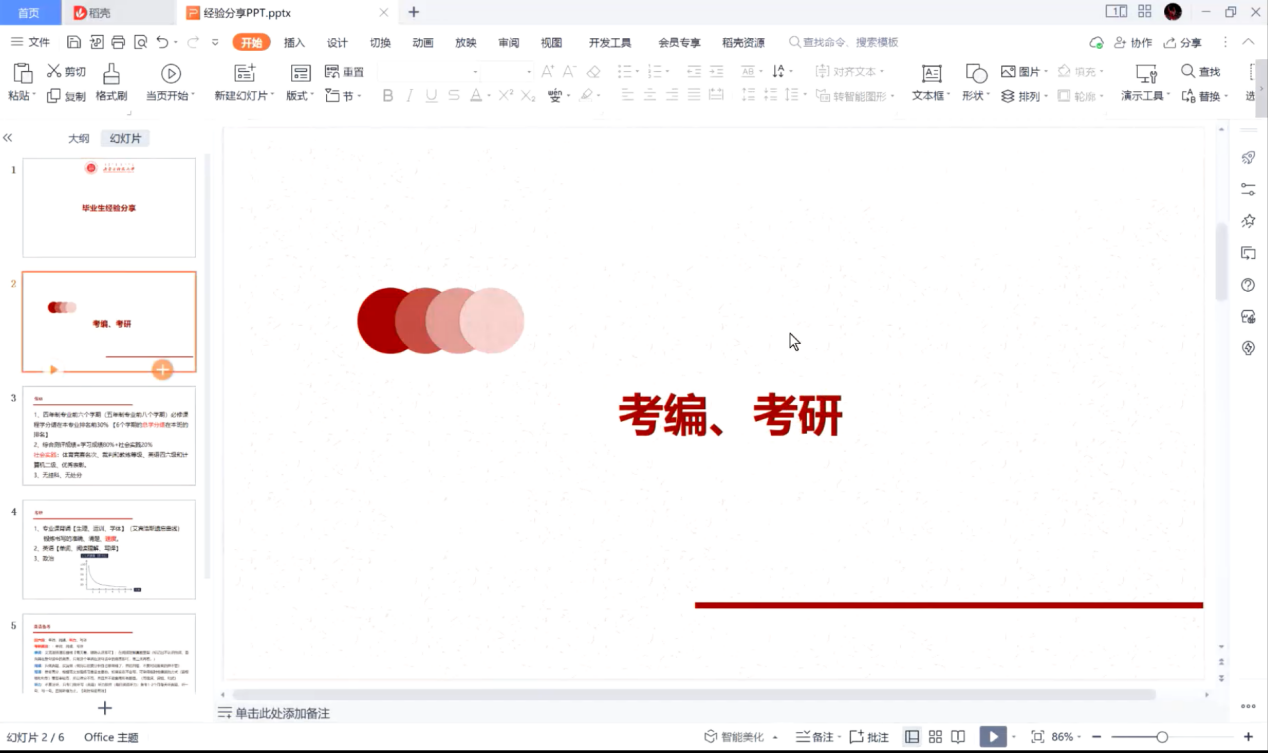Viewport: 1268px width, 753px height.
Task: Click the Save icon in quick toolbar
Action: (74, 43)
